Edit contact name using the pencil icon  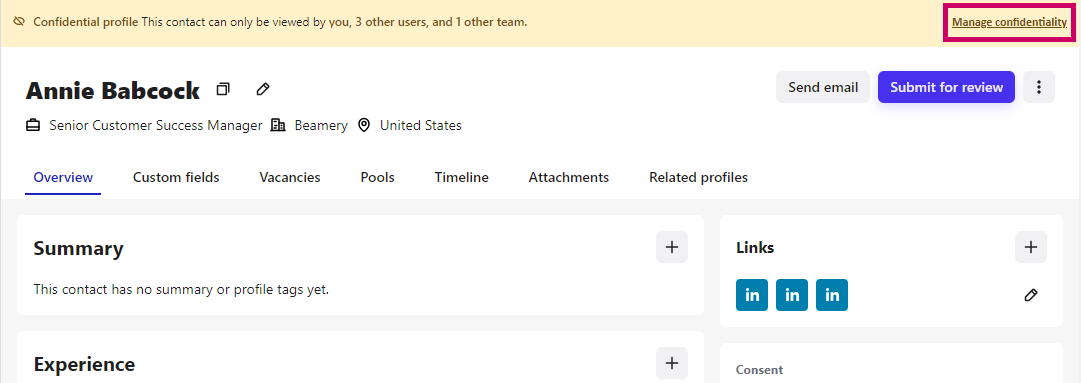(263, 89)
